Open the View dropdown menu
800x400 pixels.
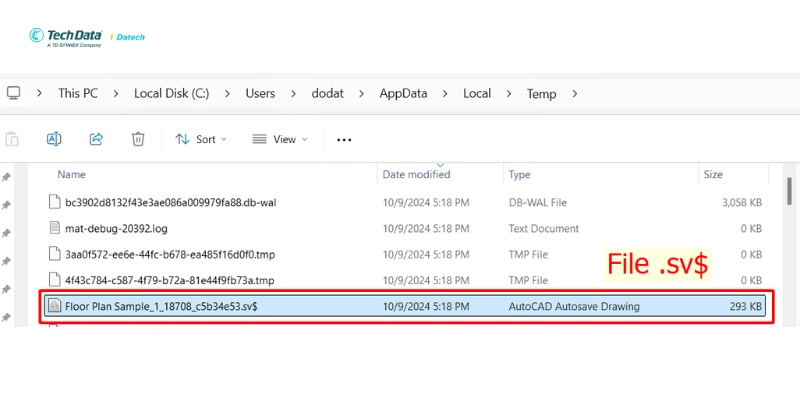click(280, 139)
